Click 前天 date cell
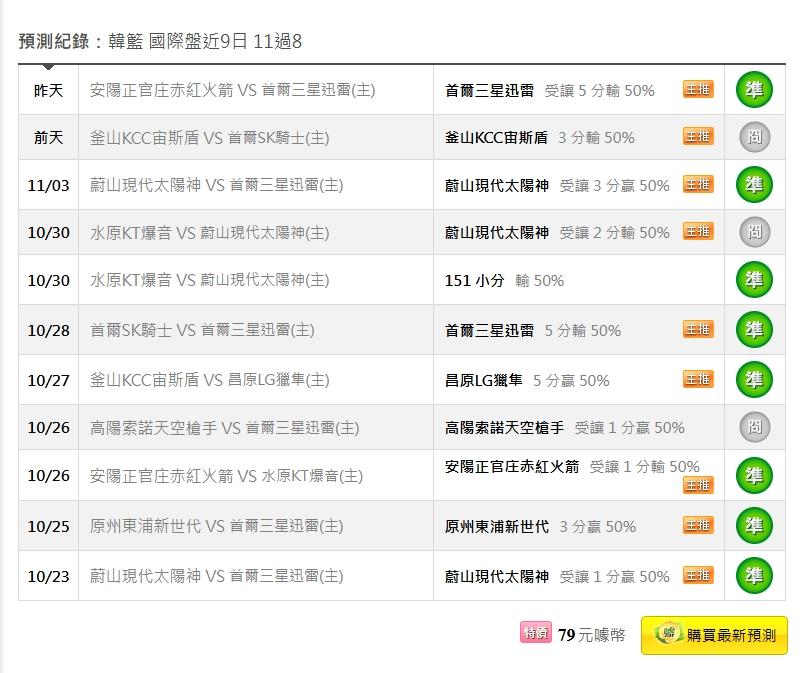This screenshot has width=801, height=673. pos(49,137)
